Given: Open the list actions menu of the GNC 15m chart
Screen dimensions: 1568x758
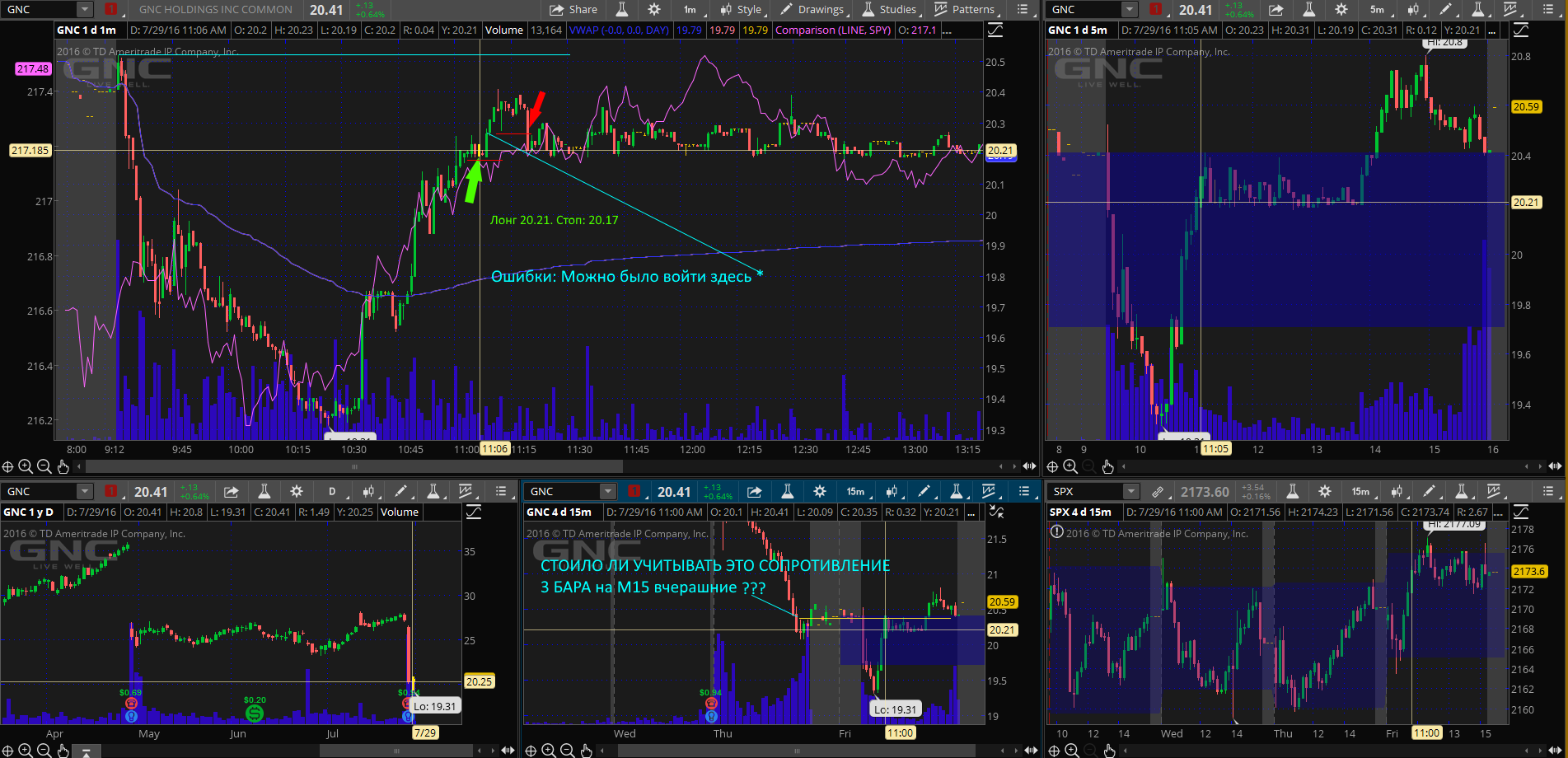Looking at the screenshot, I should point(1024,491).
